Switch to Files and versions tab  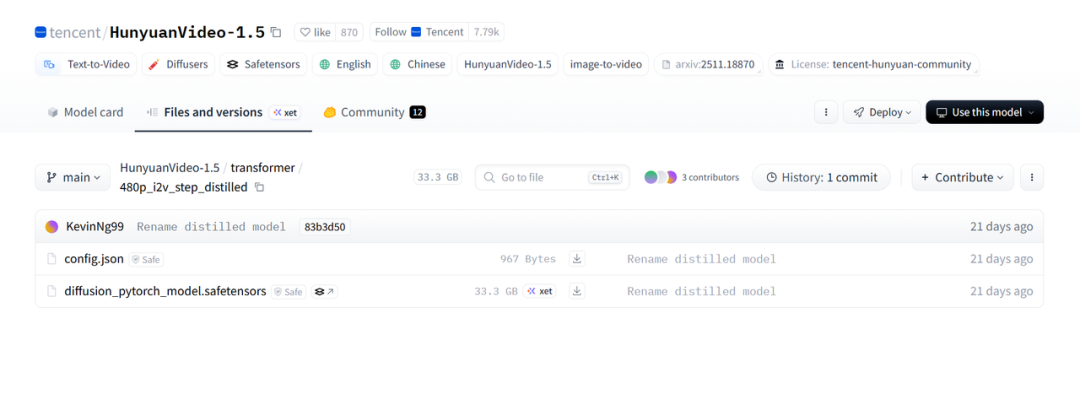coord(223,112)
